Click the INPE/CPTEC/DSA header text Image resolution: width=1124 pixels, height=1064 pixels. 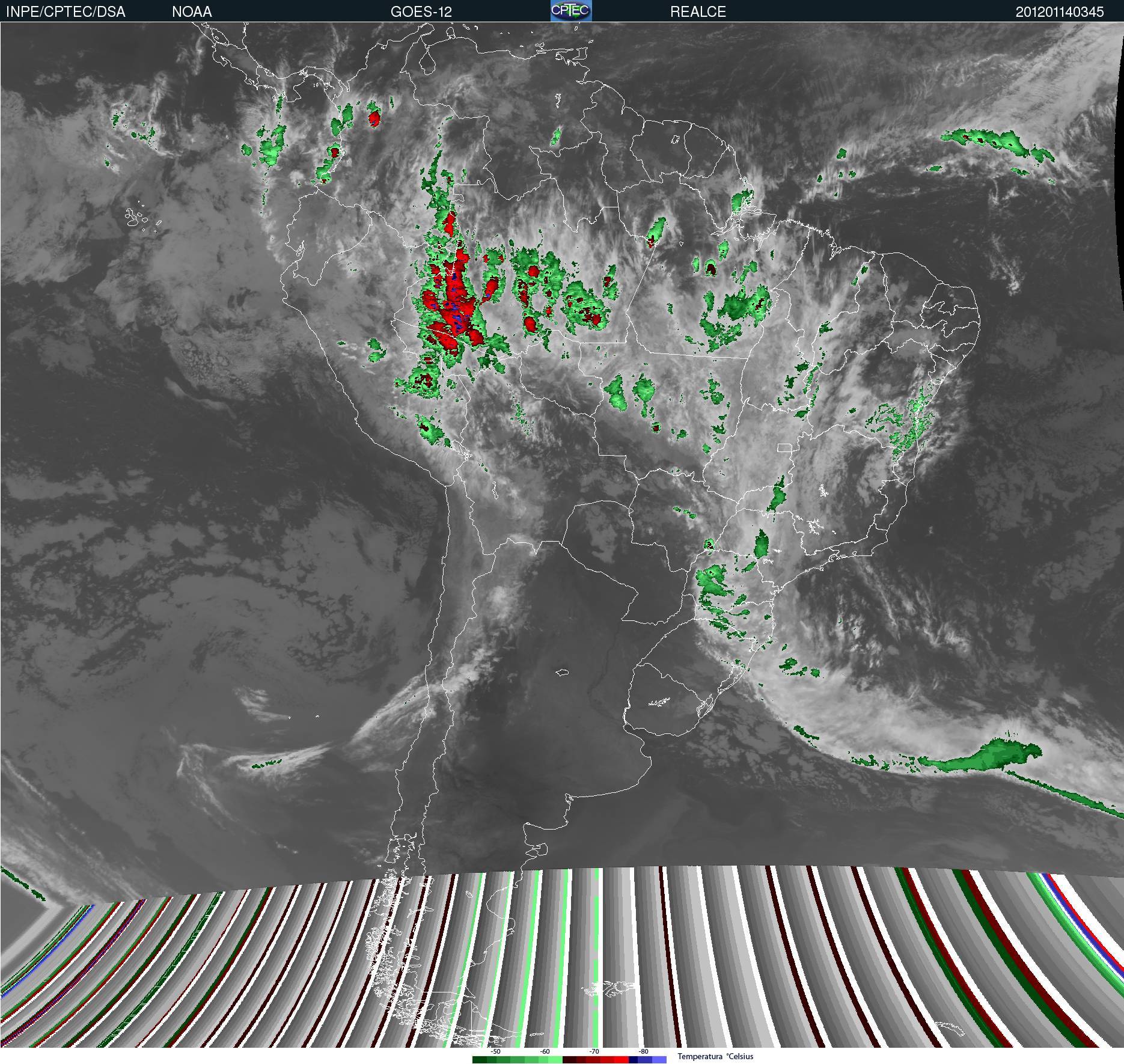pos(66,12)
